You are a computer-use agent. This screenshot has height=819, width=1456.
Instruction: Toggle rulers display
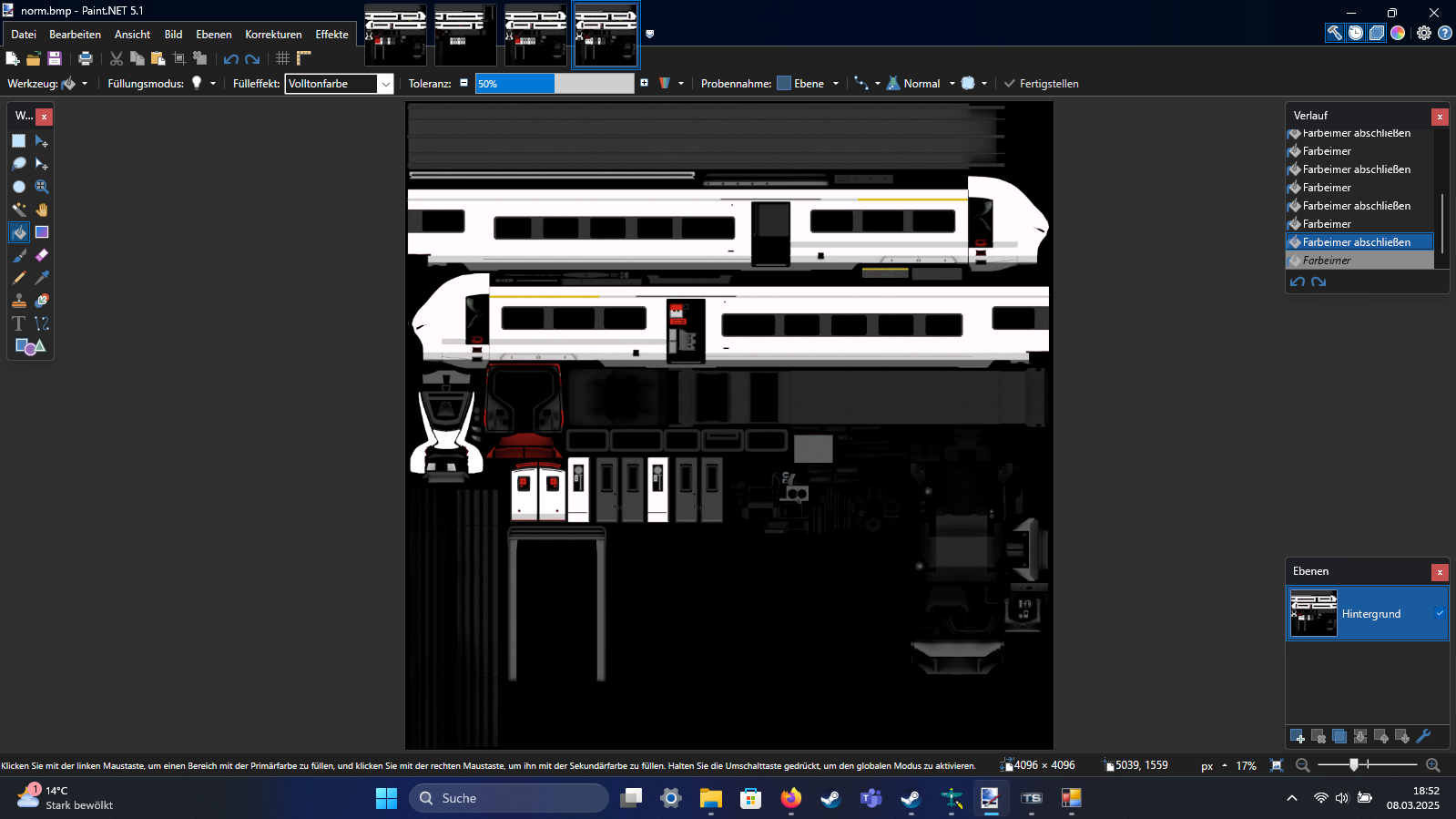(304, 58)
